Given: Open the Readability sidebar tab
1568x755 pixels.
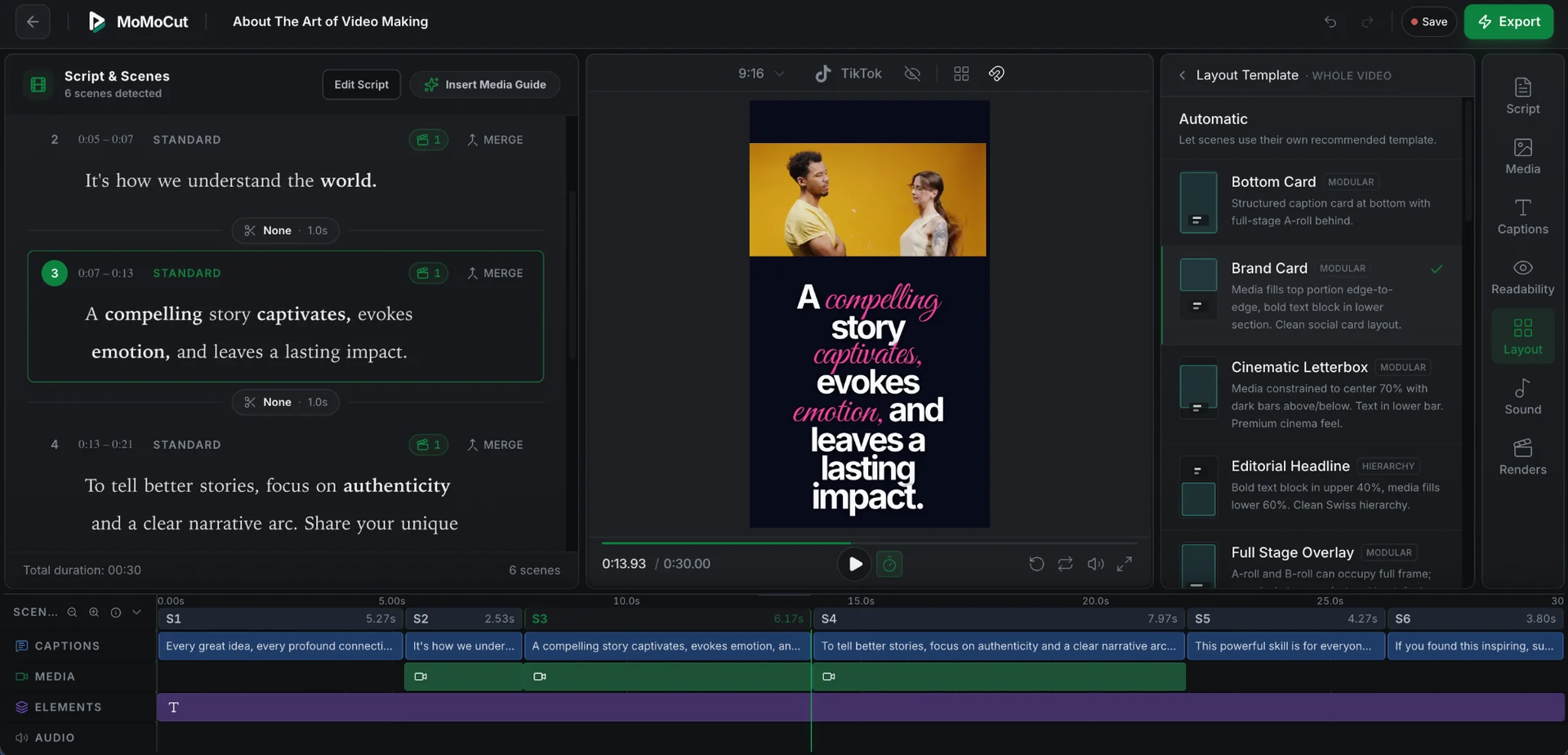Looking at the screenshot, I should point(1522,276).
